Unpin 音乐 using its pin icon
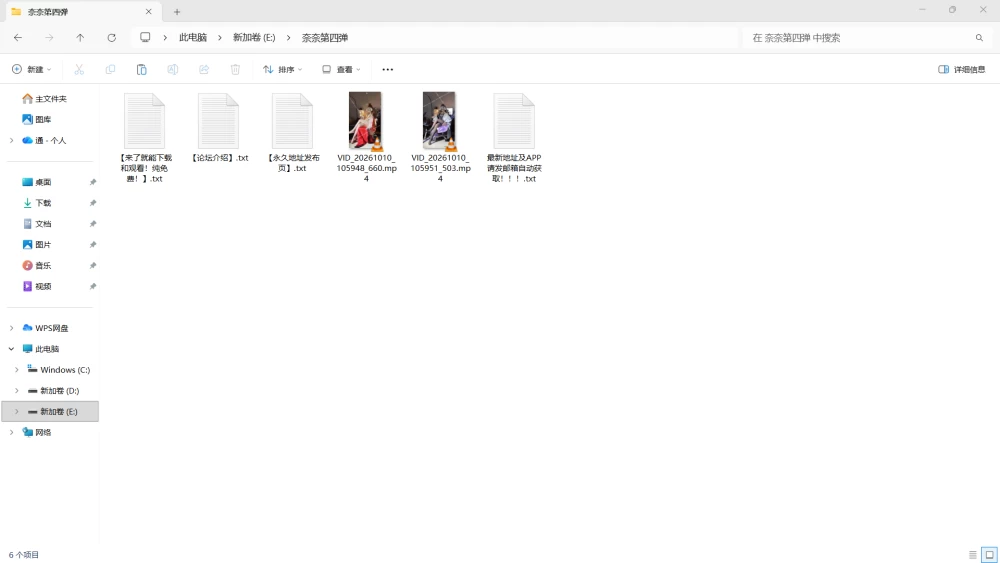Image resolution: width=1000 pixels, height=563 pixels. point(92,265)
